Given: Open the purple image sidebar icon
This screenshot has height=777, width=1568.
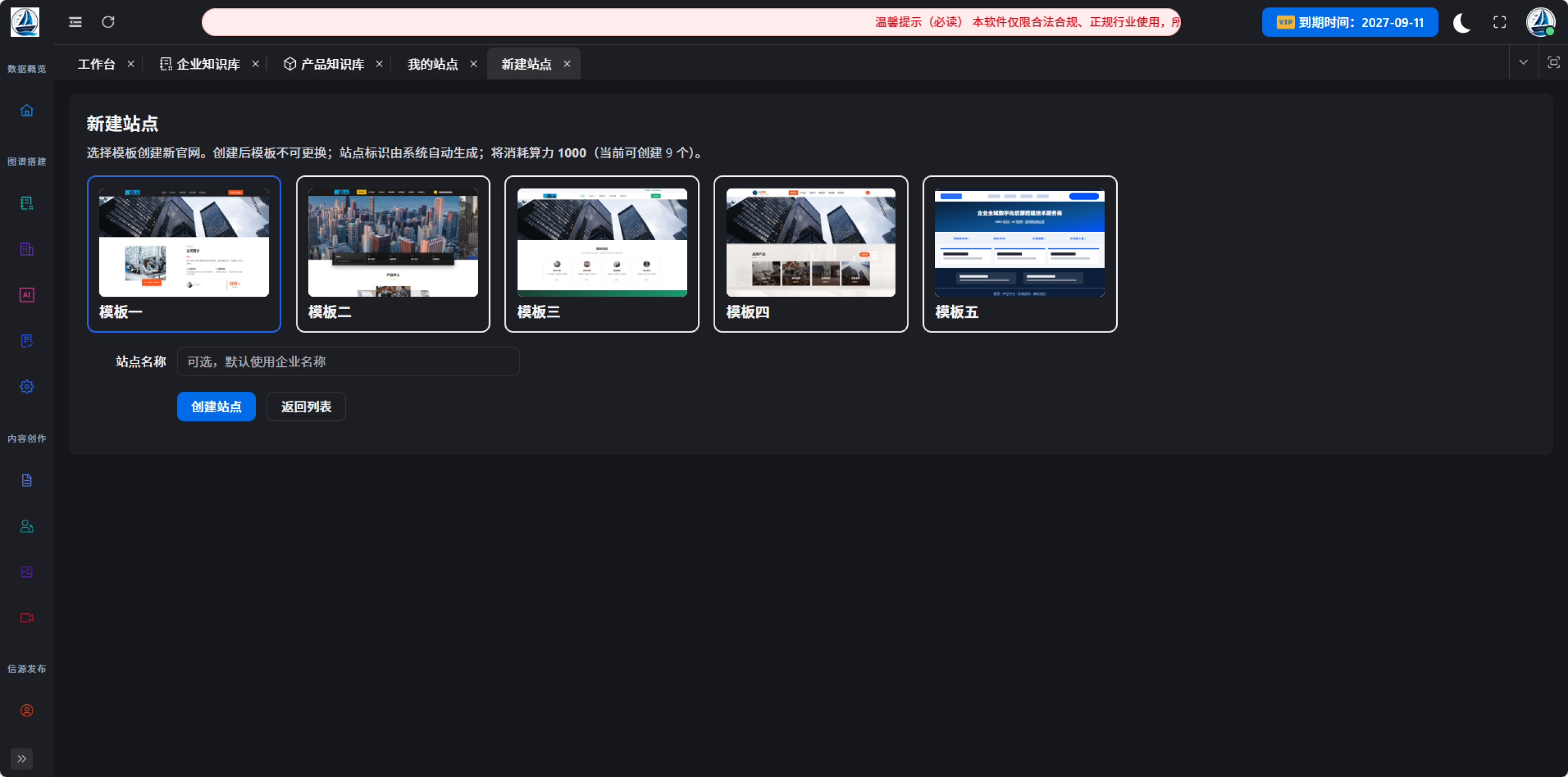Looking at the screenshot, I should coord(27,572).
